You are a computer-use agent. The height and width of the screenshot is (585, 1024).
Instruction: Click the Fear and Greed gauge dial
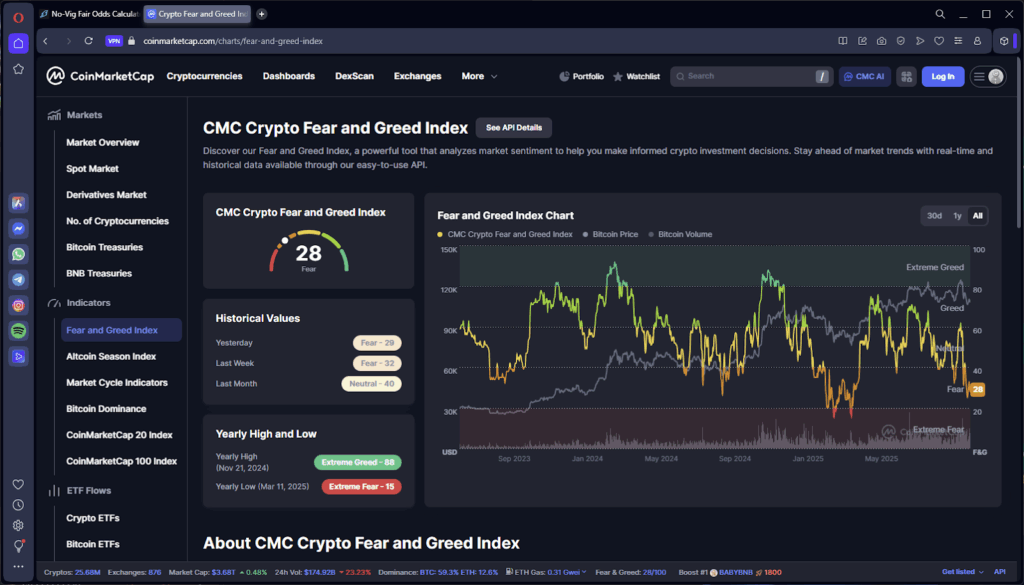(x=309, y=251)
